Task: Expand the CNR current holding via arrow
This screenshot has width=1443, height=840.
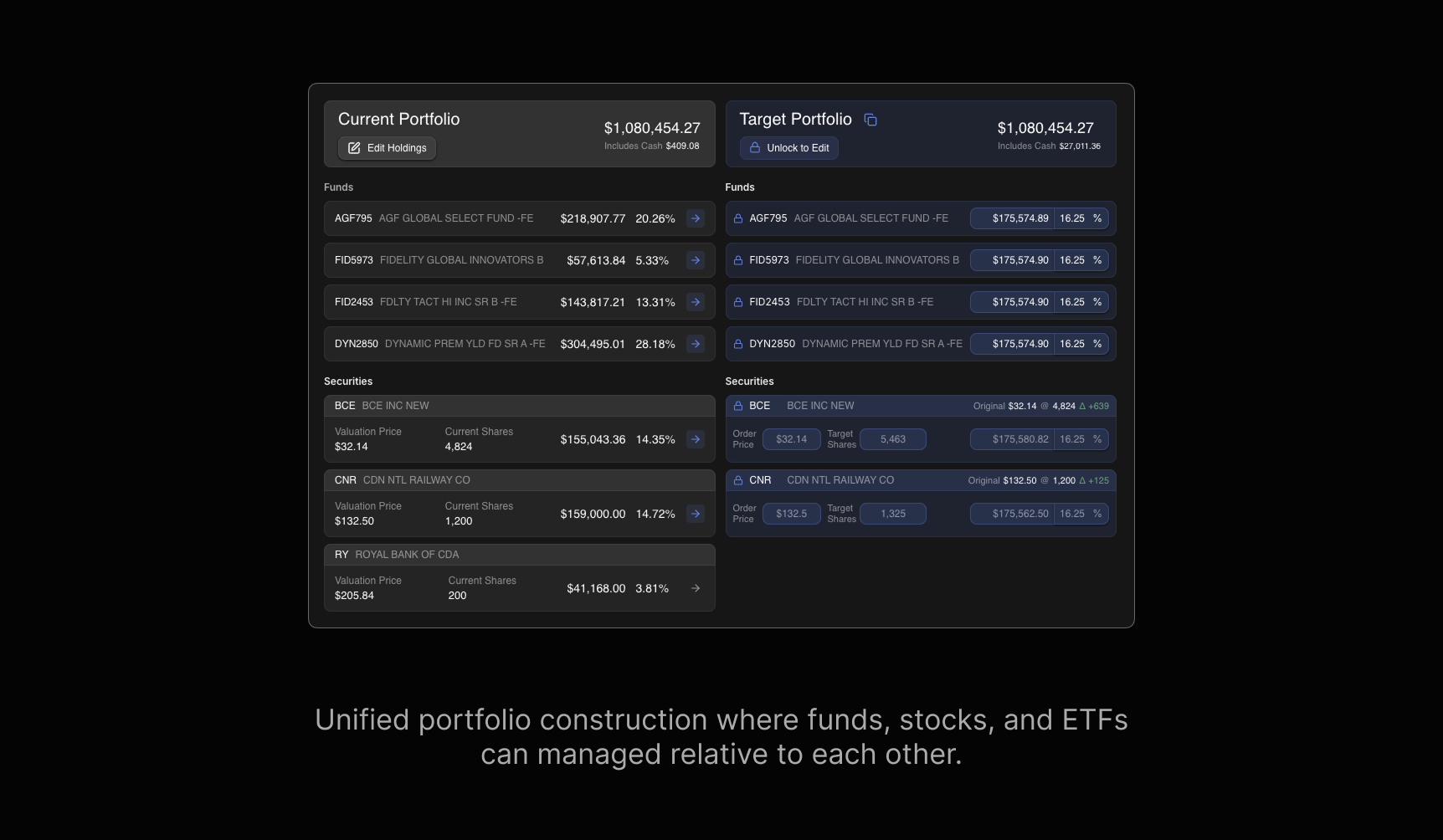Action: 696,514
